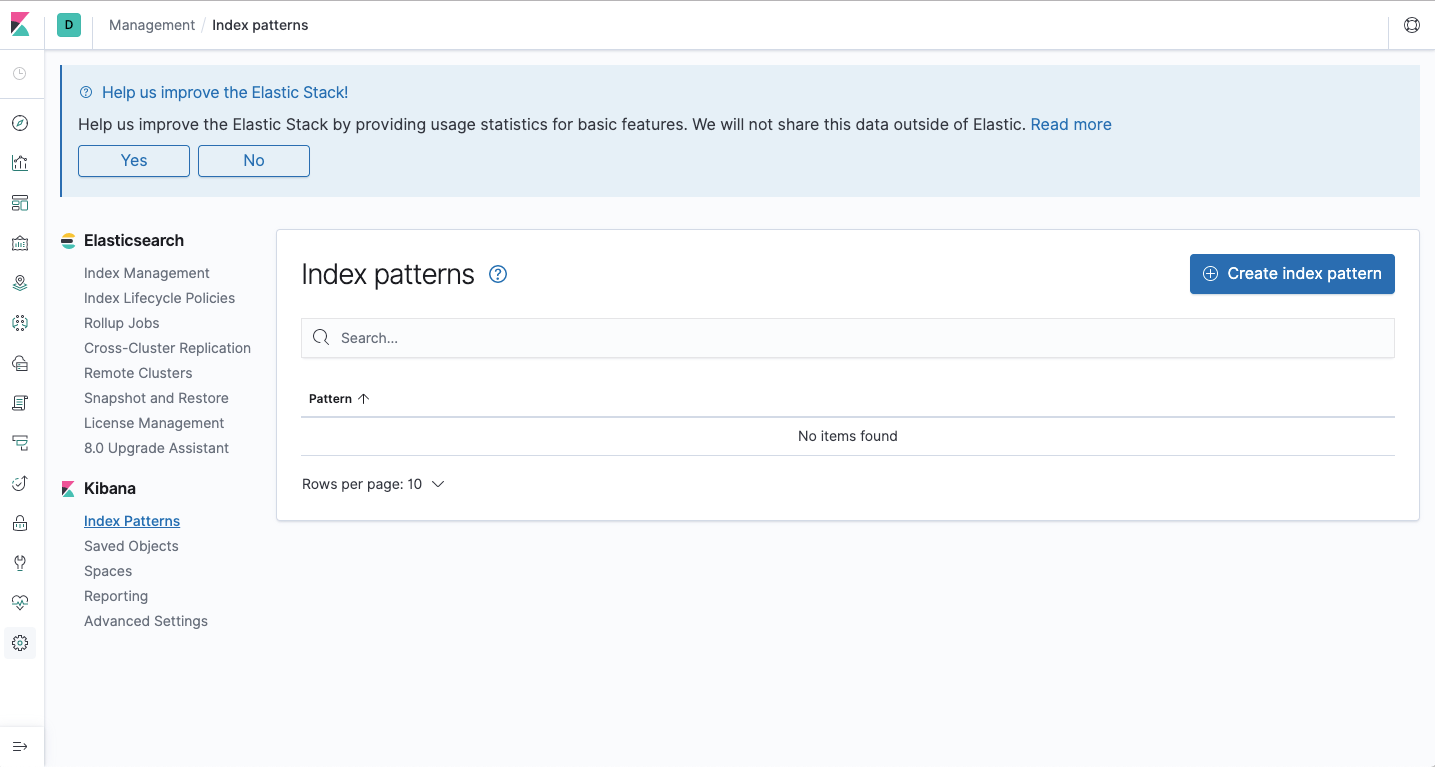The width and height of the screenshot is (1435, 767).
Task: Select Index Patterns under Kibana
Action: pyautogui.click(x=132, y=521)
